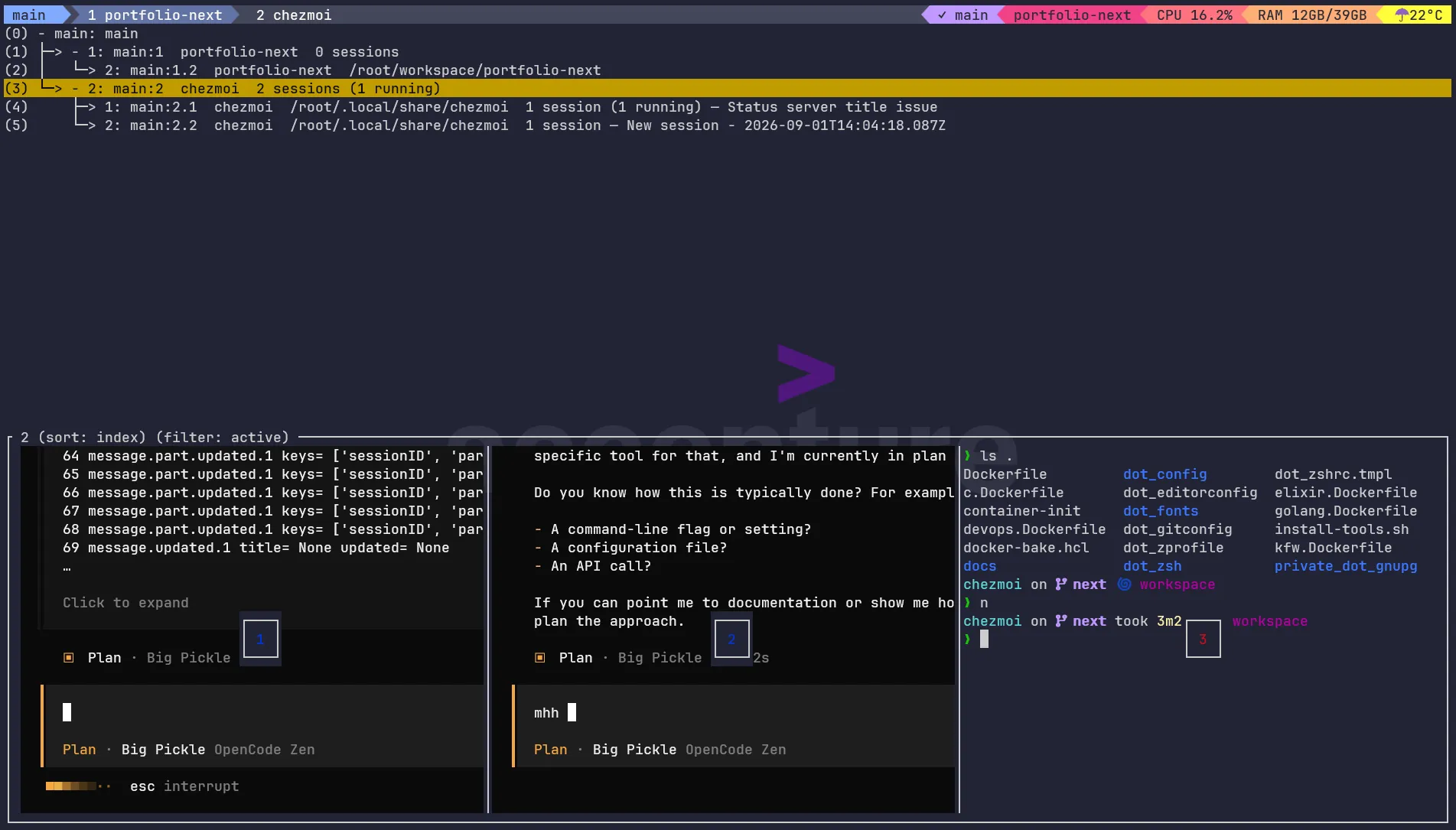Click line '69 message.updated.1 title= None'
This screenshot has width=1456, height=830.
(256, 548)
